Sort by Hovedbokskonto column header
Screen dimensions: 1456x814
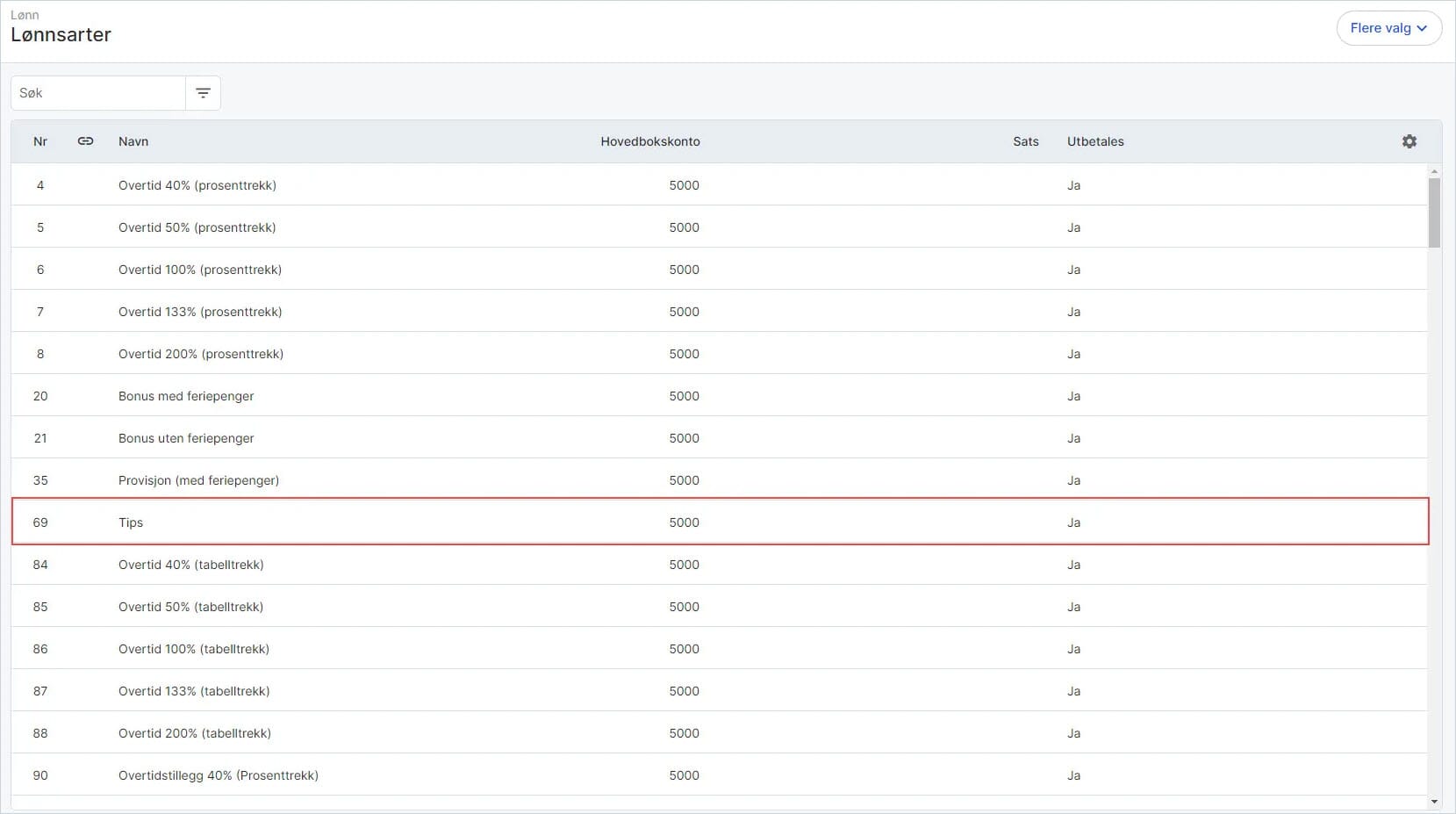point(650,141)
